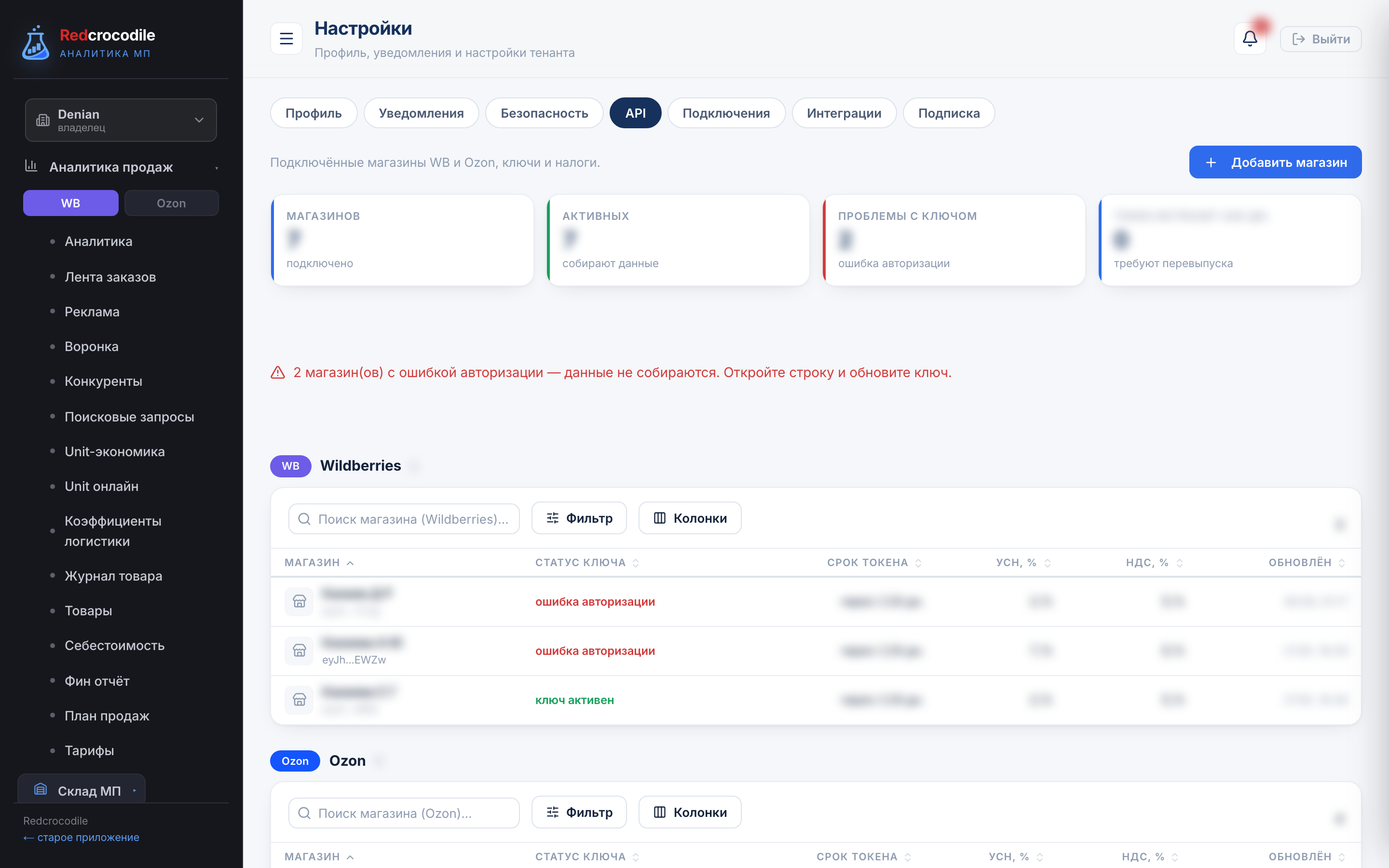The height and width of the screenshot is (868, 1389).
Task: Open Лента заказов in the sidebar
Action: click(x=110, y=277)
